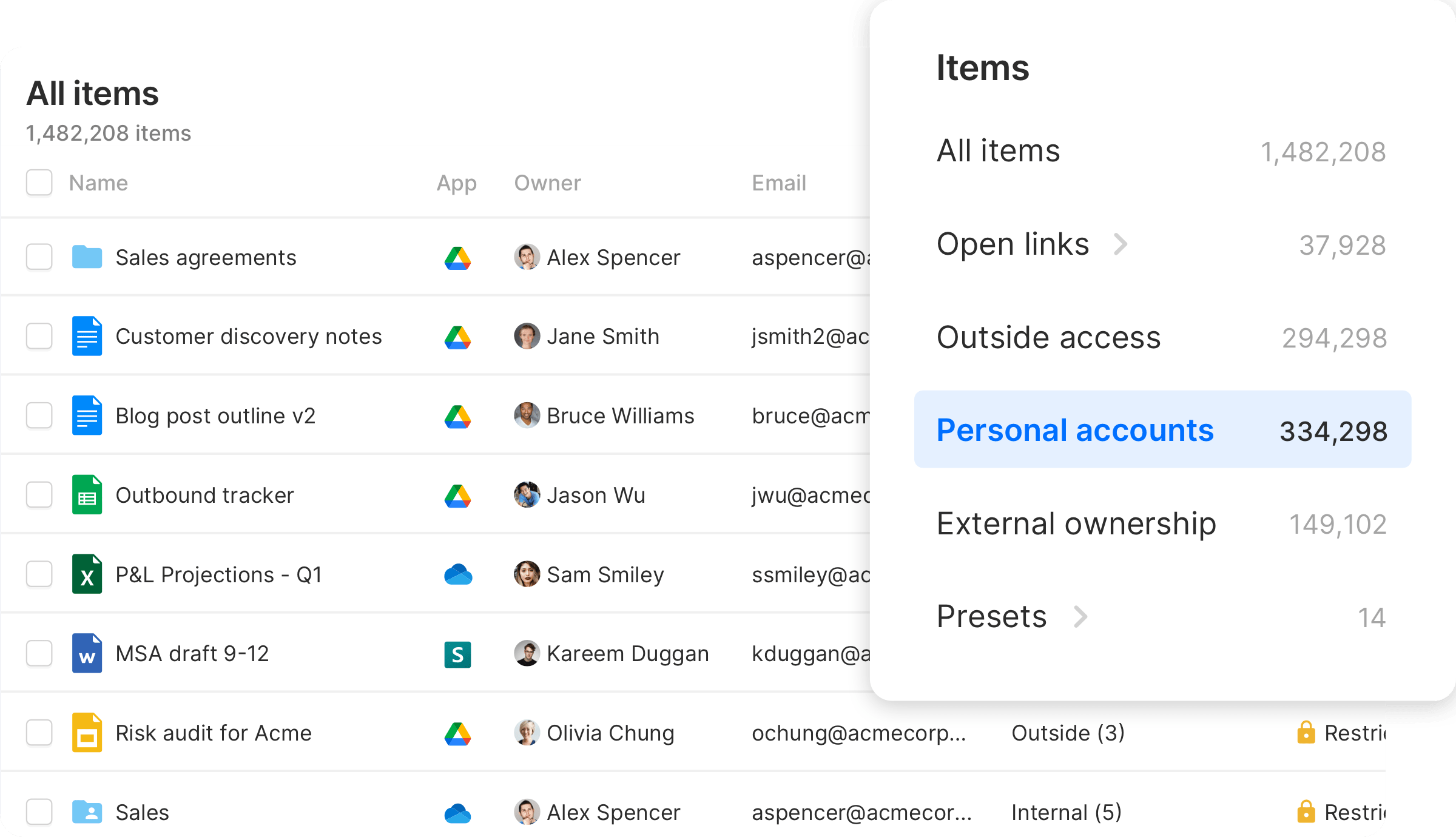The height and width of the screenshot is (837, 1456).
Task: Open the External ownership view
Action: [1076, 523]
